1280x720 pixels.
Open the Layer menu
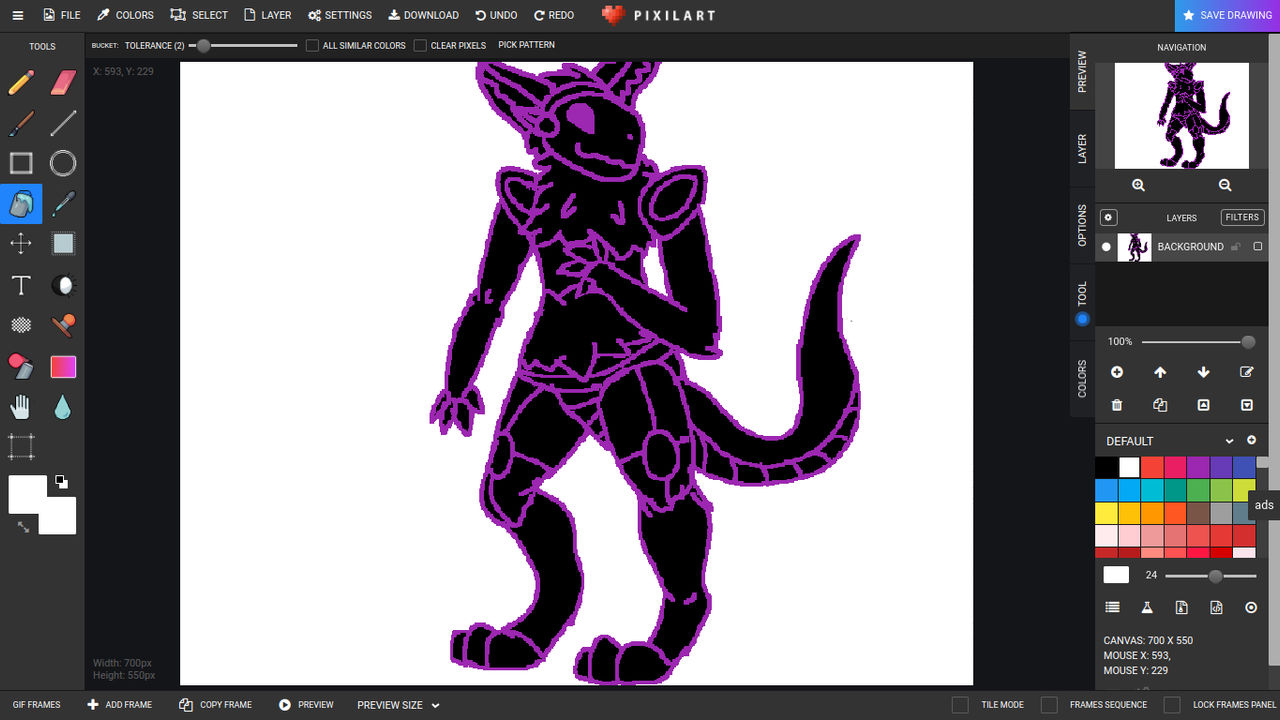(x=268, y=15)
